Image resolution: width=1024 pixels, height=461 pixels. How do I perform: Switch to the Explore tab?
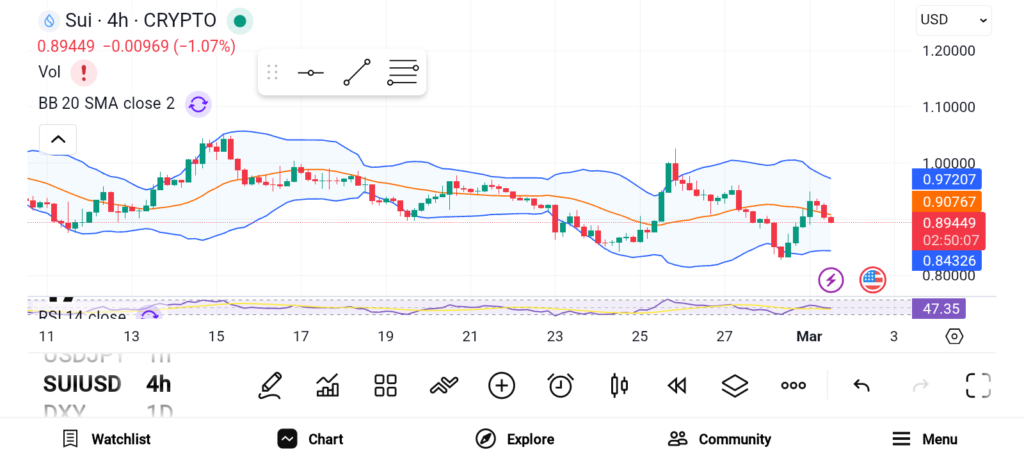pos(514,439)
